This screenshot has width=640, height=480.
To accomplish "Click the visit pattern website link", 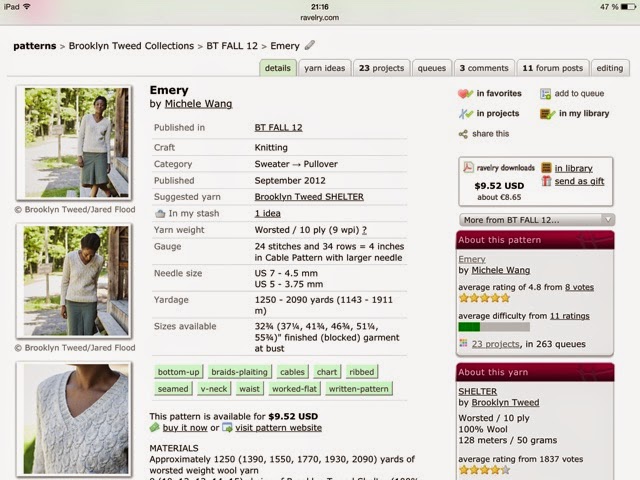I will 278,428.
